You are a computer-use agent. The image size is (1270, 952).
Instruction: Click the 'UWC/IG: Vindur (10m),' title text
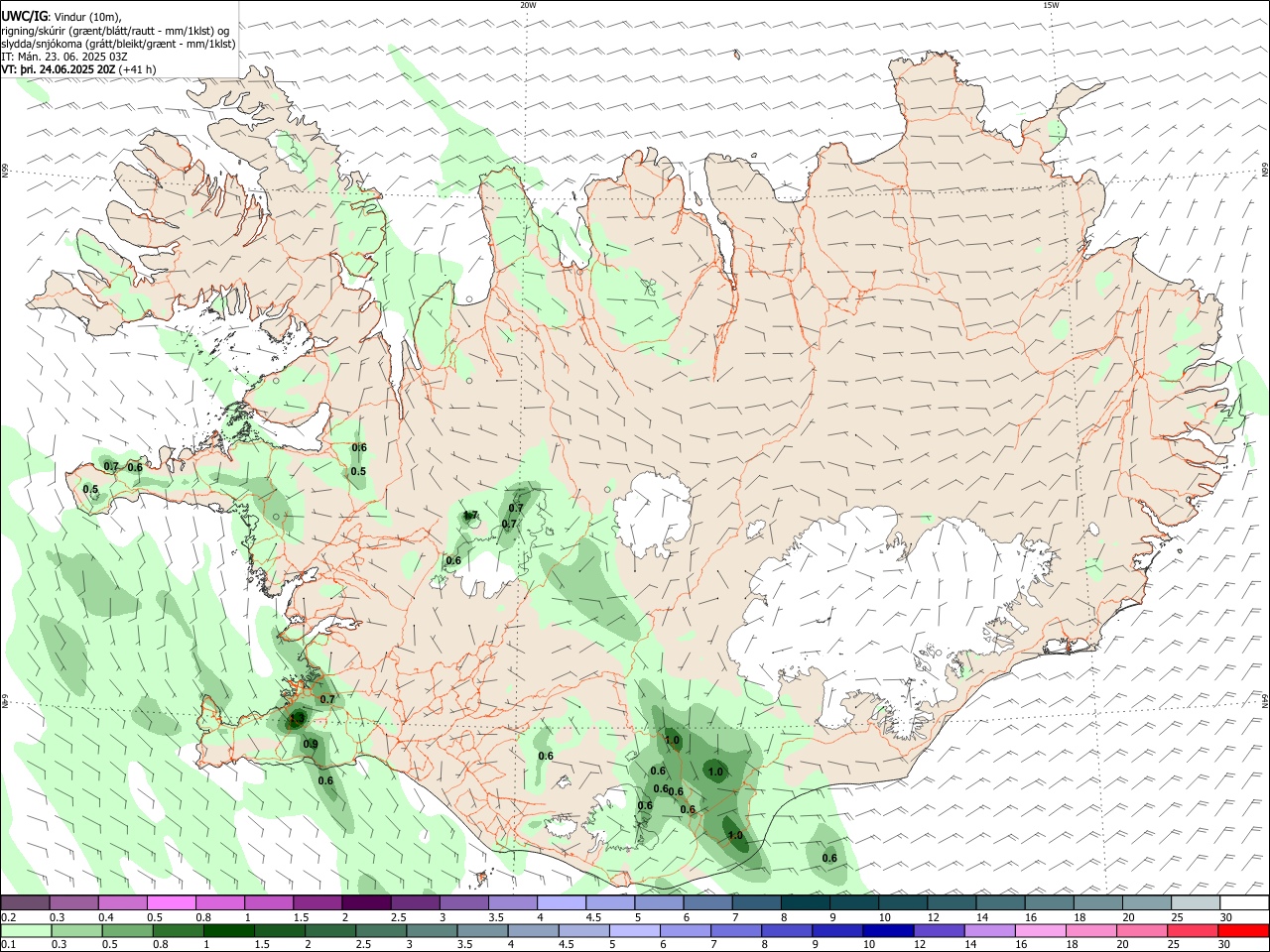(x=63, y=16)
